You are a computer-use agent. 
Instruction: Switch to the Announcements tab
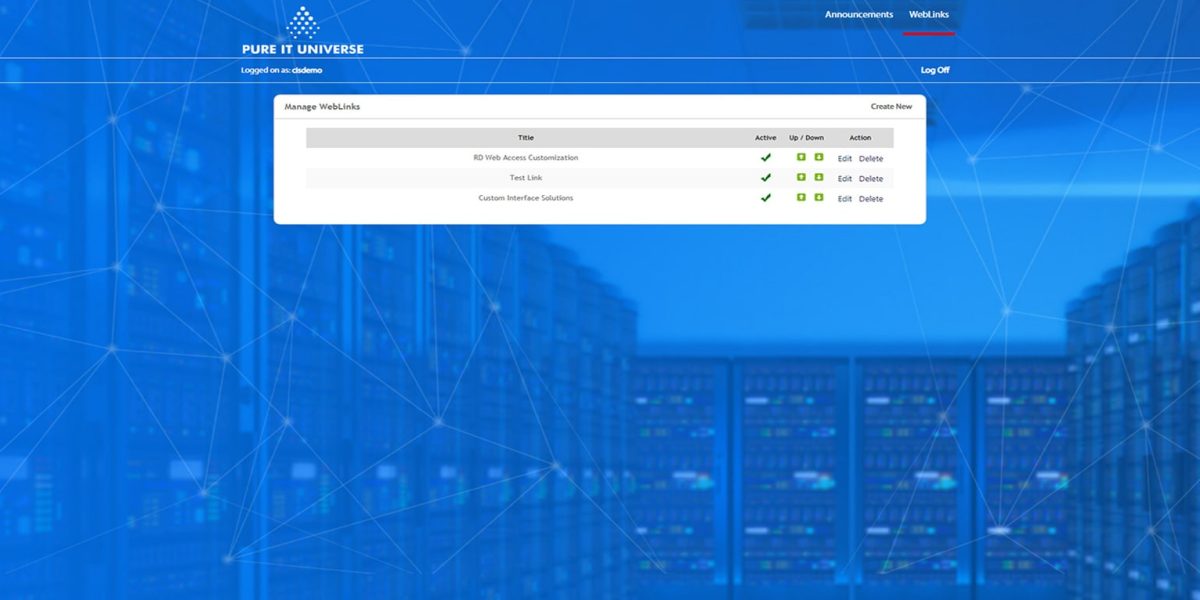857,14
